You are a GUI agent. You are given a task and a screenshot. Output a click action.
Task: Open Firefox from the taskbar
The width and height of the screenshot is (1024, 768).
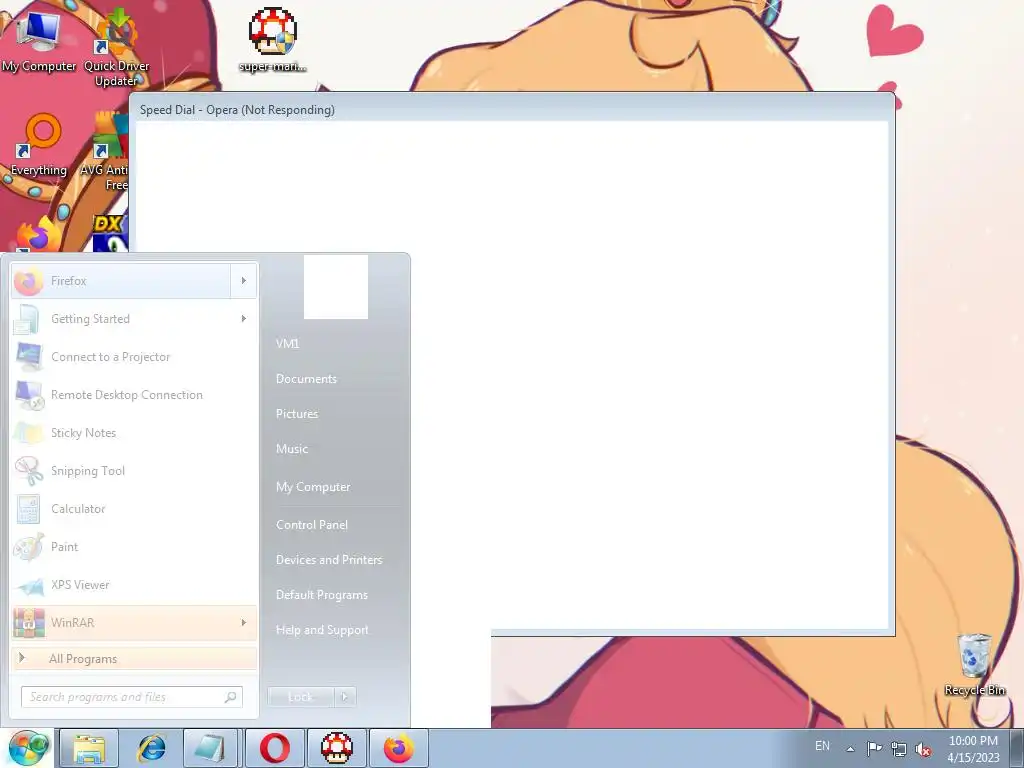(399, 748)
